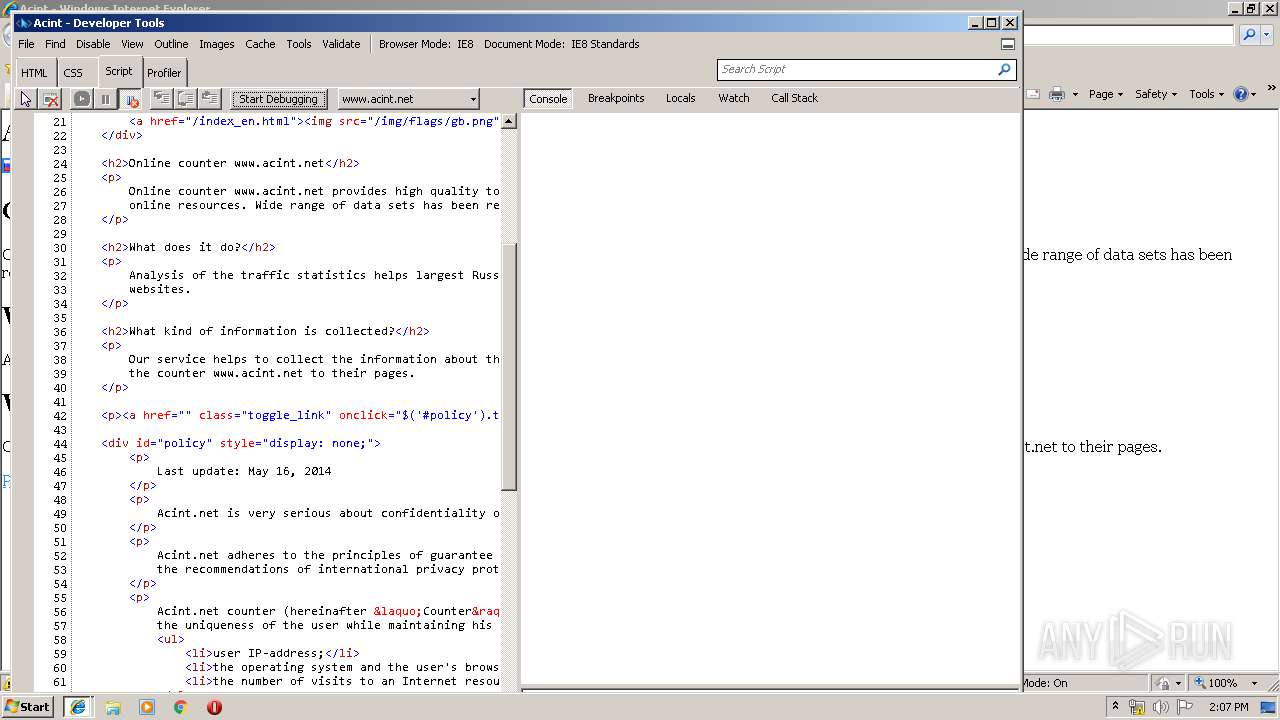The height and width of the screenshot is (720, 1280).
Task: Click the red Opera-style taskbar icon
Action: click(x=214, y=707)
